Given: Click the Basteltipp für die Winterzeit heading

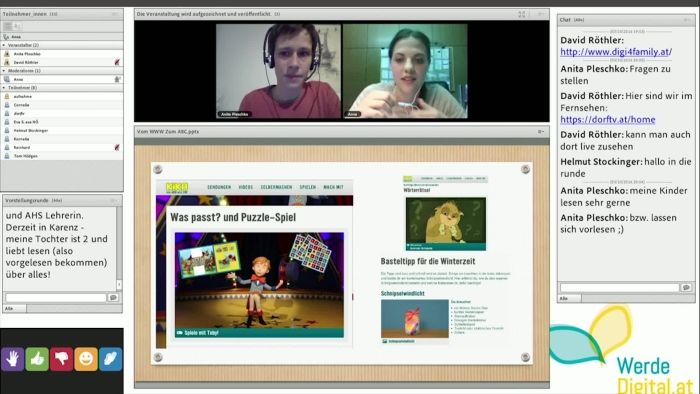Looking at the screenshot, I should [428, 261].
